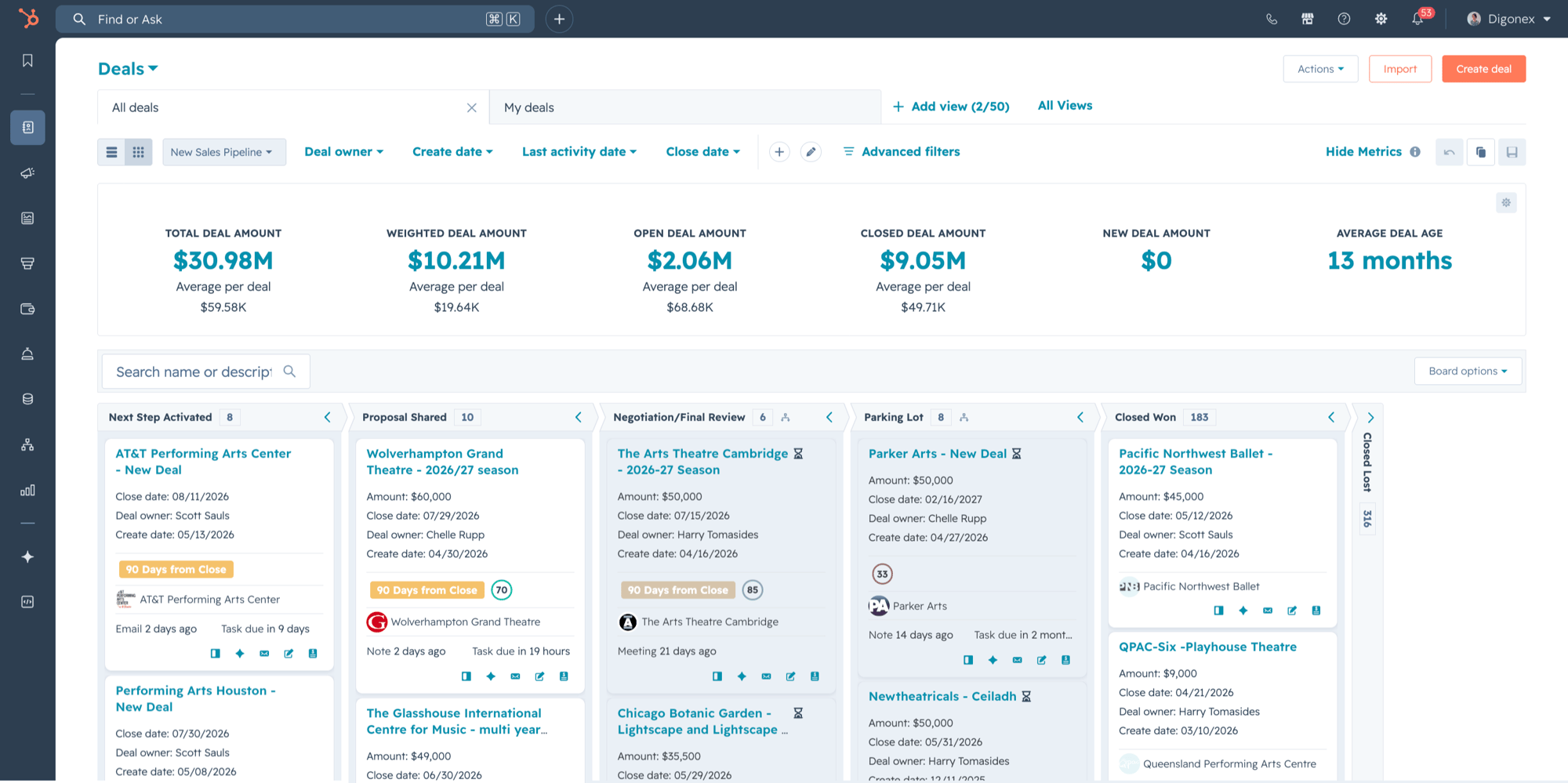
Task: Open the Actions dropdown
Action: [1320, 69]
